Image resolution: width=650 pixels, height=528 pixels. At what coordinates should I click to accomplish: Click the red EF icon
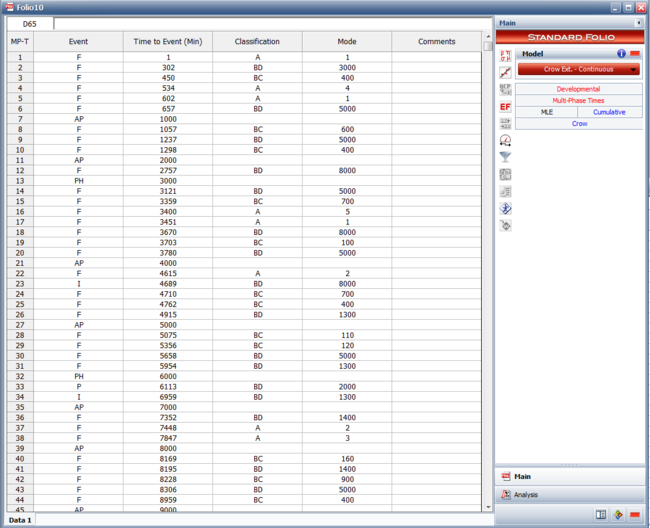505,106
